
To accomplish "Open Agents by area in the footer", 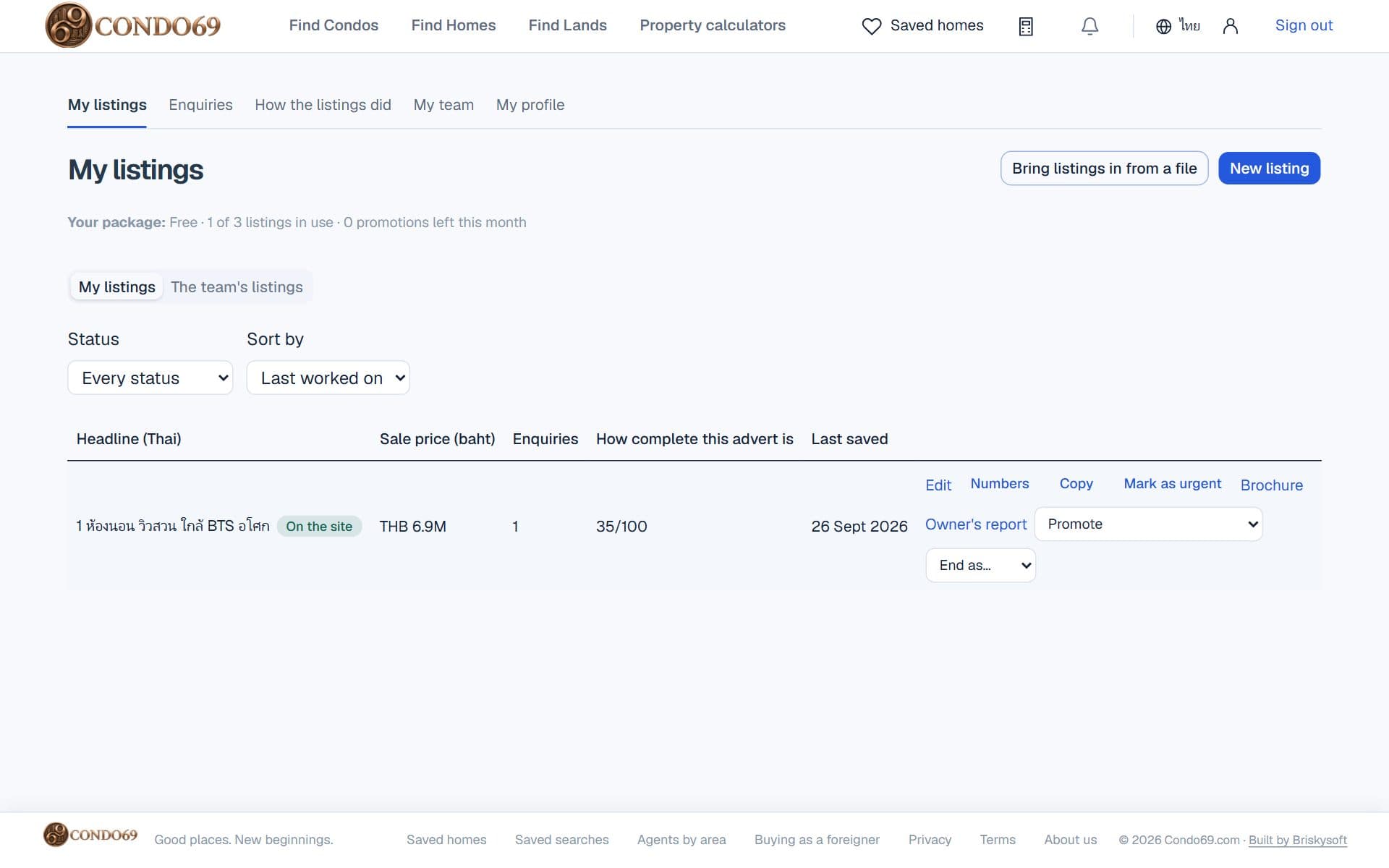I will [681, 840].
